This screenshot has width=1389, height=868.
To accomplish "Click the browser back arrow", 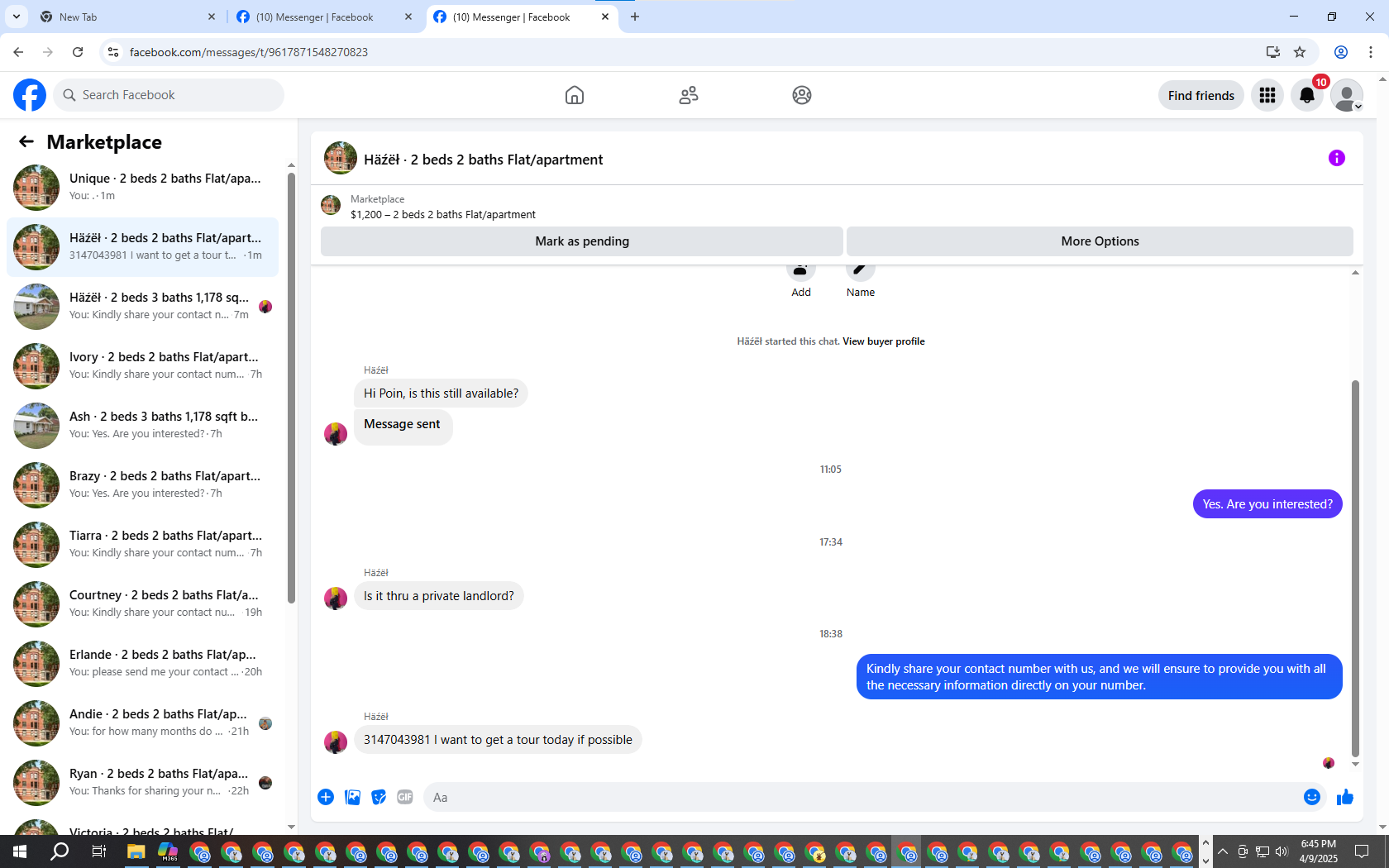I will (18, 52).
